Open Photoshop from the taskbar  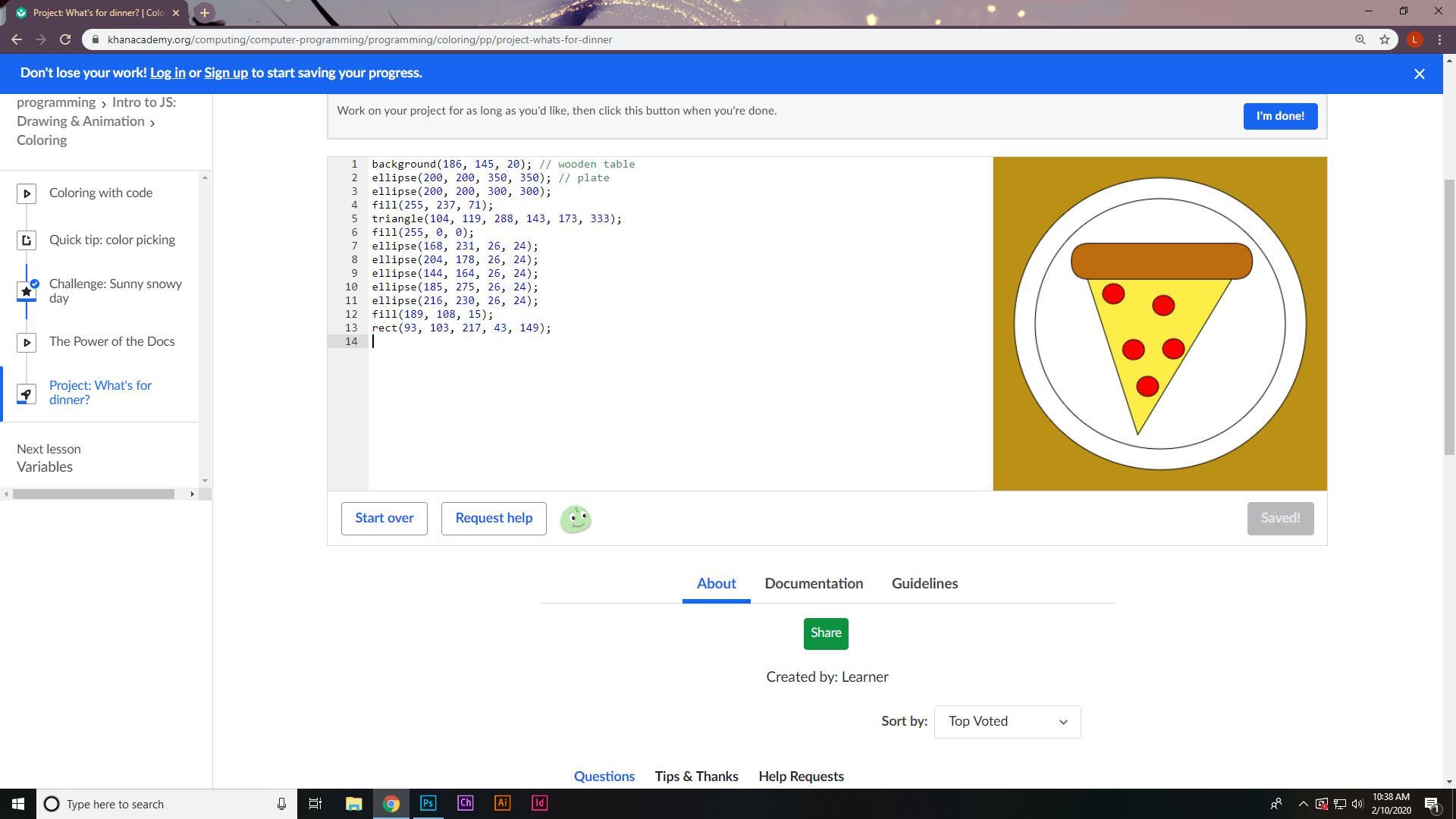(x=428, y=803)
